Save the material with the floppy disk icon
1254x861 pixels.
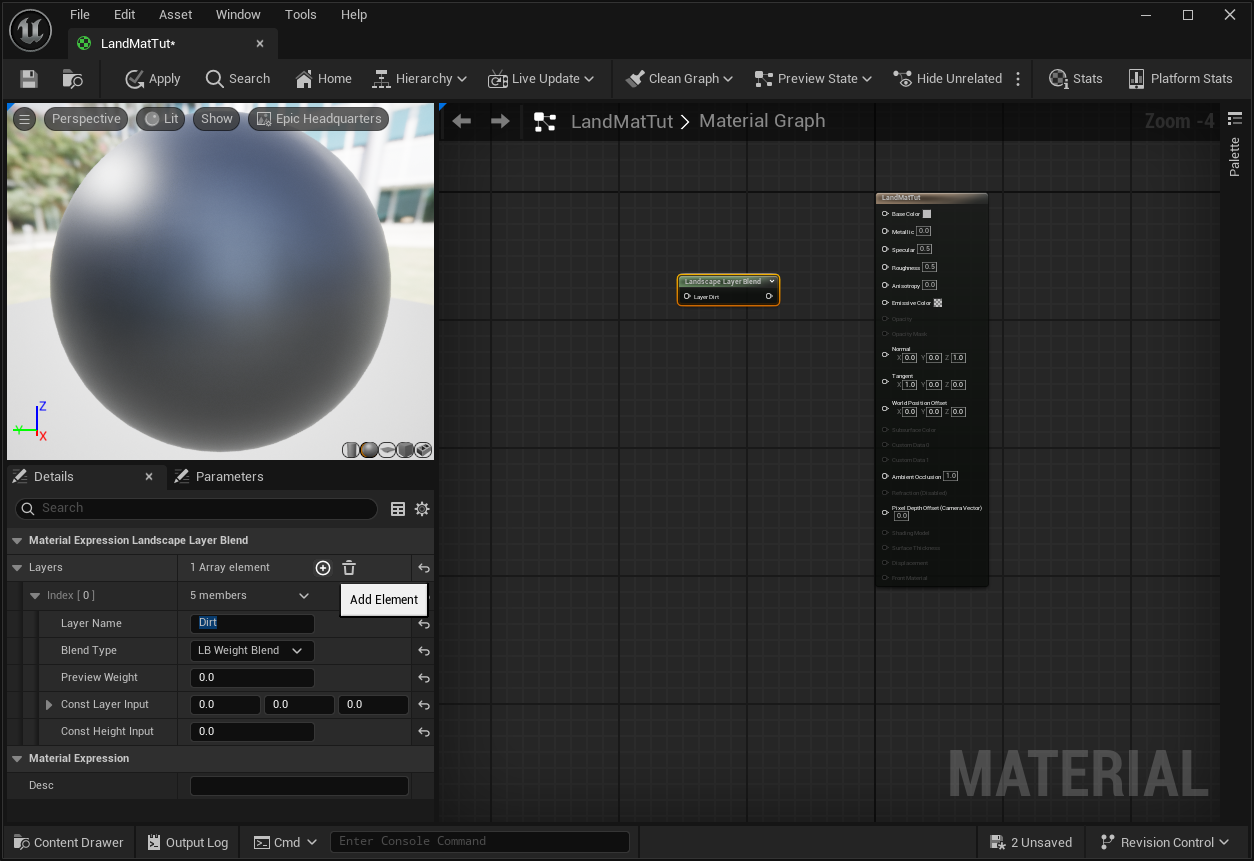click(x=29, y=79)
